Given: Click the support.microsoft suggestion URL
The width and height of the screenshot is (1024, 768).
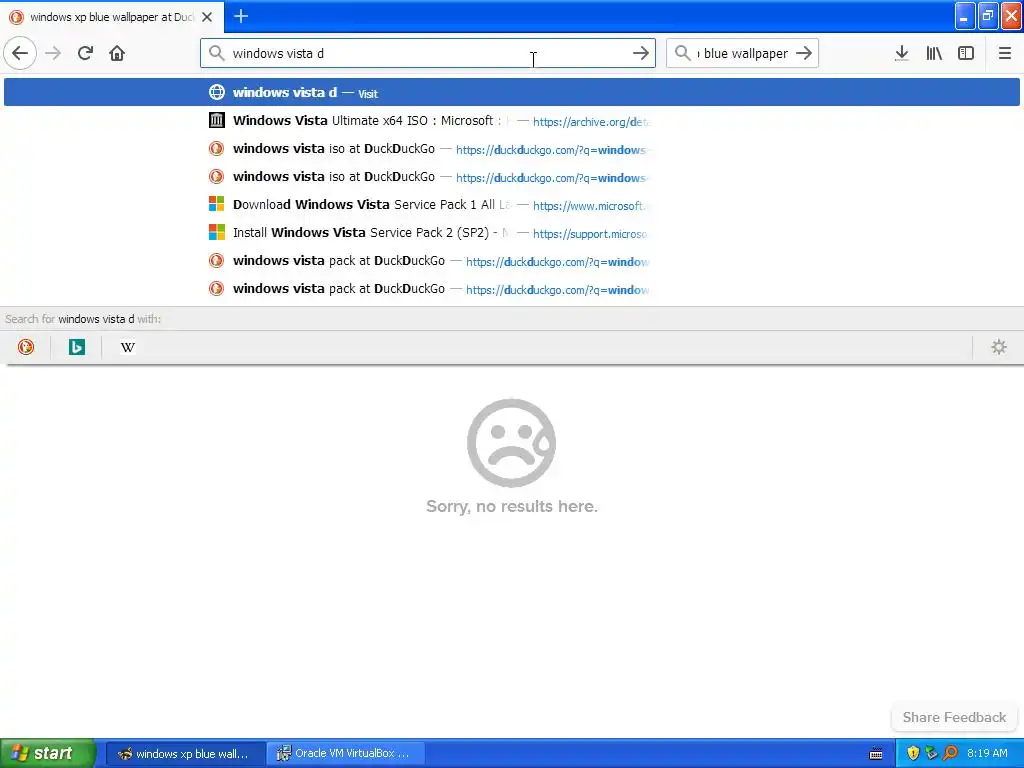Looking at the screenshot, I should pos(590,234).
